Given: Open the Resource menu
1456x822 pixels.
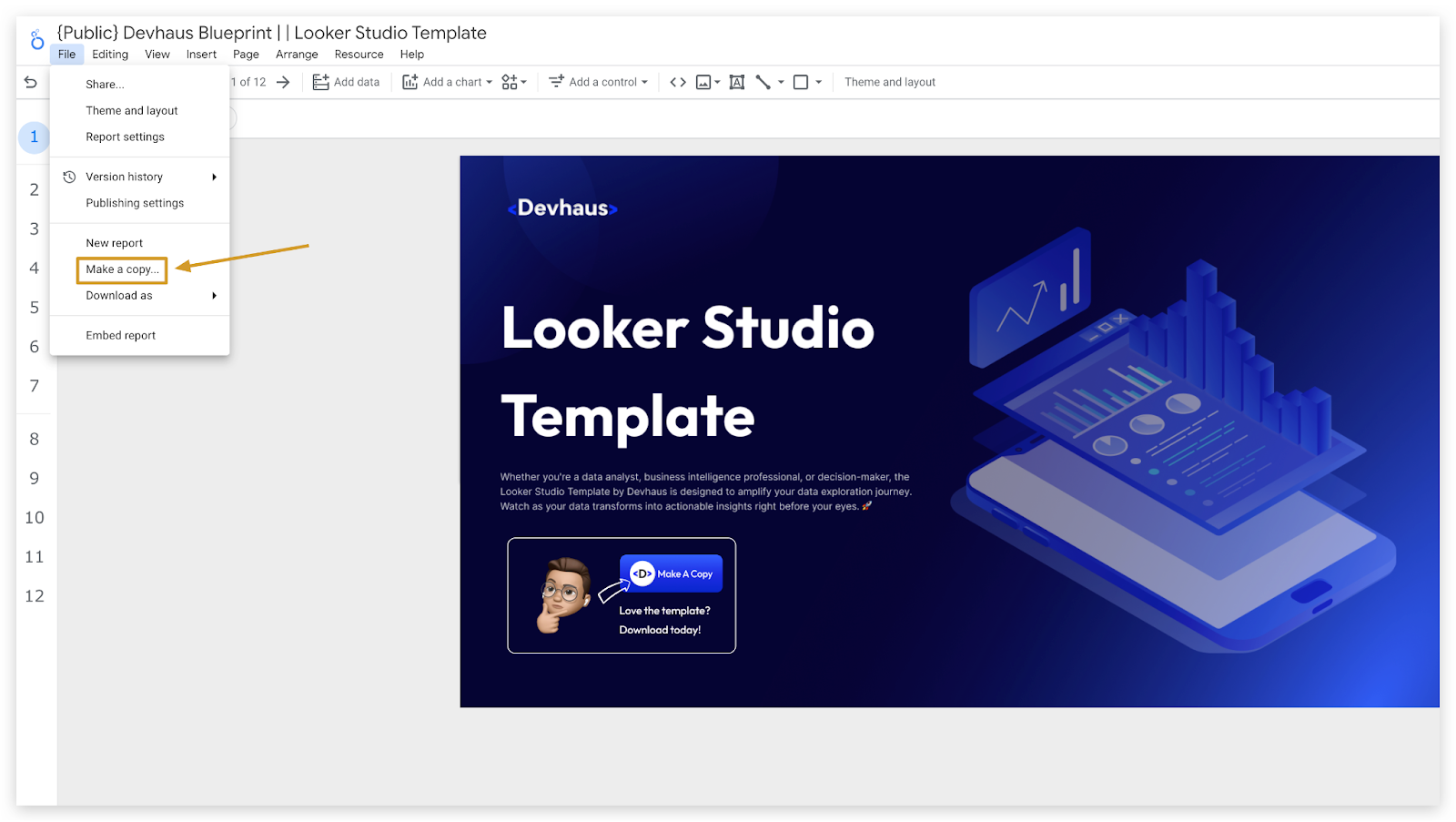Looking at the screenshot, I should point(359,55).
